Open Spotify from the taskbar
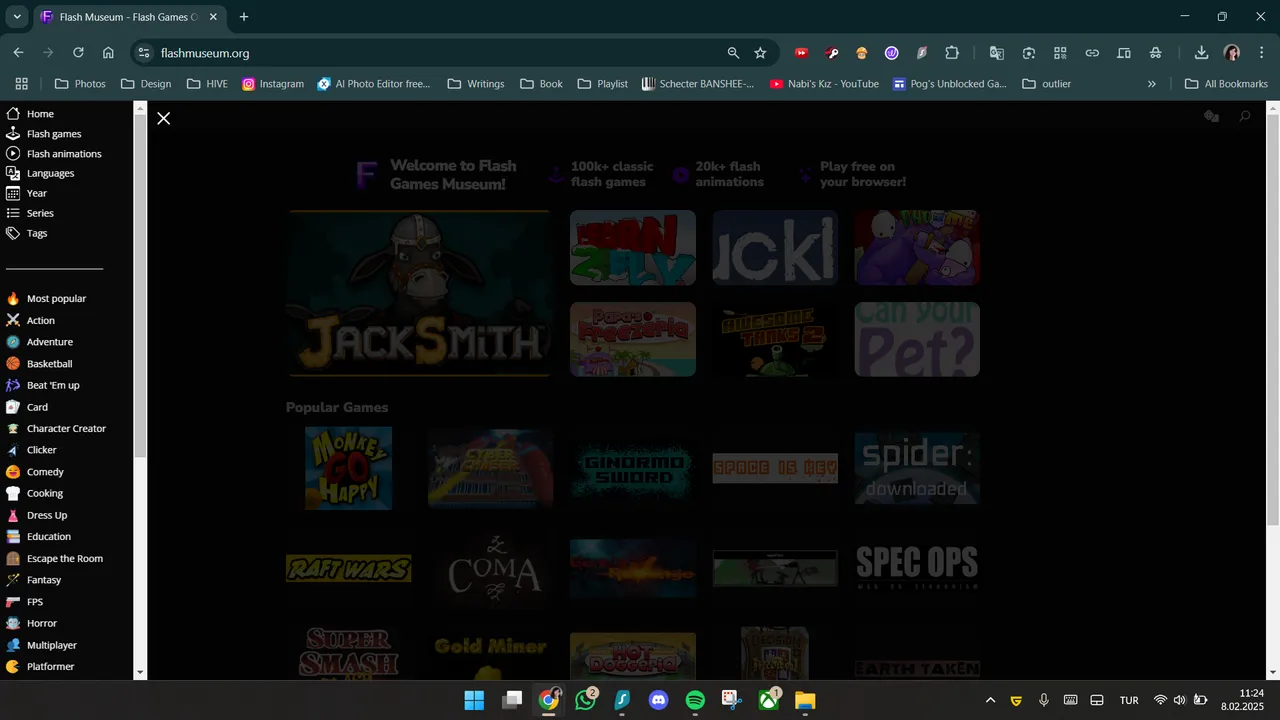 coord(695,700)
